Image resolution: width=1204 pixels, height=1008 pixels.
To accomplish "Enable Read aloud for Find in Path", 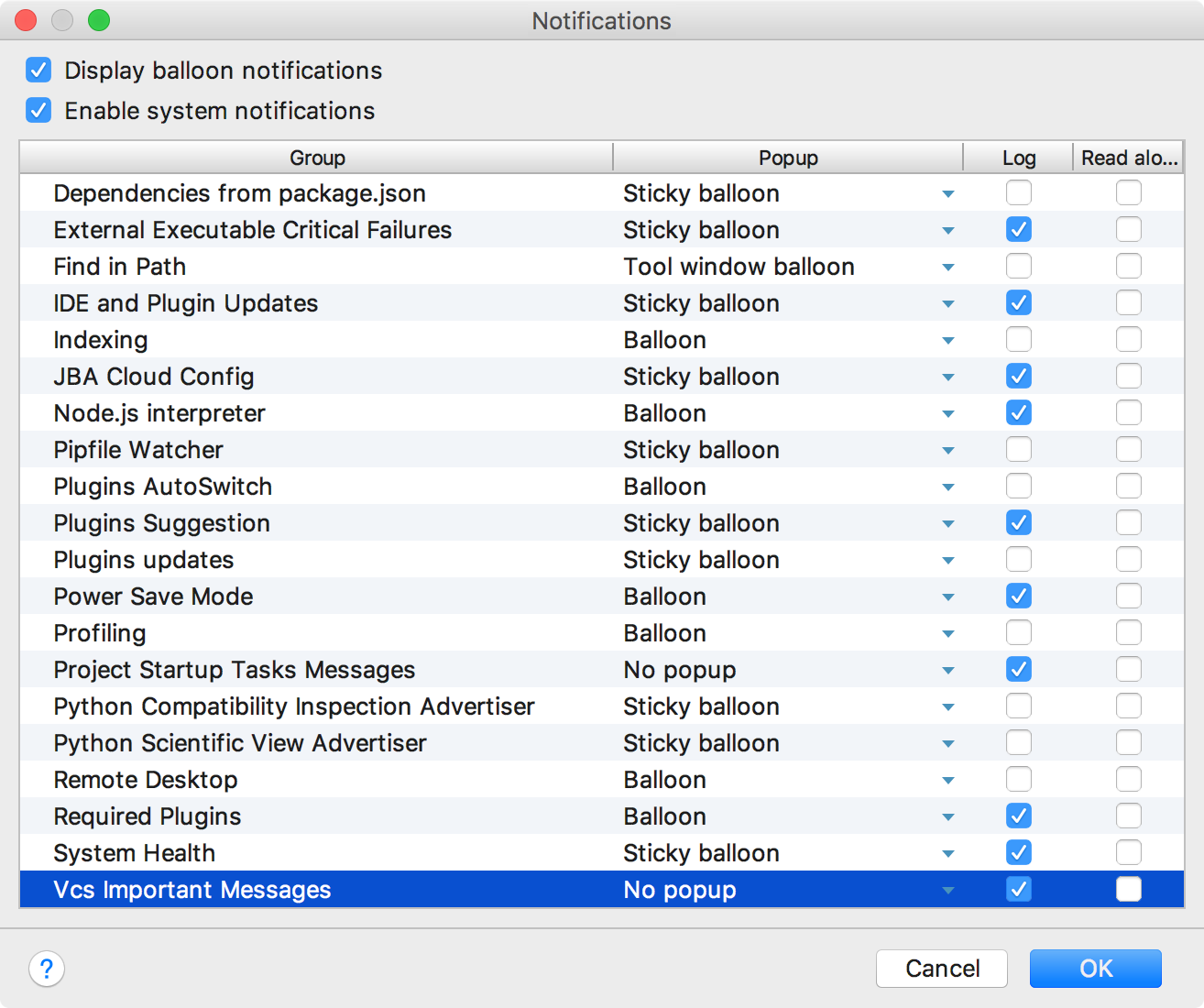I will (x=1128, y=266).
